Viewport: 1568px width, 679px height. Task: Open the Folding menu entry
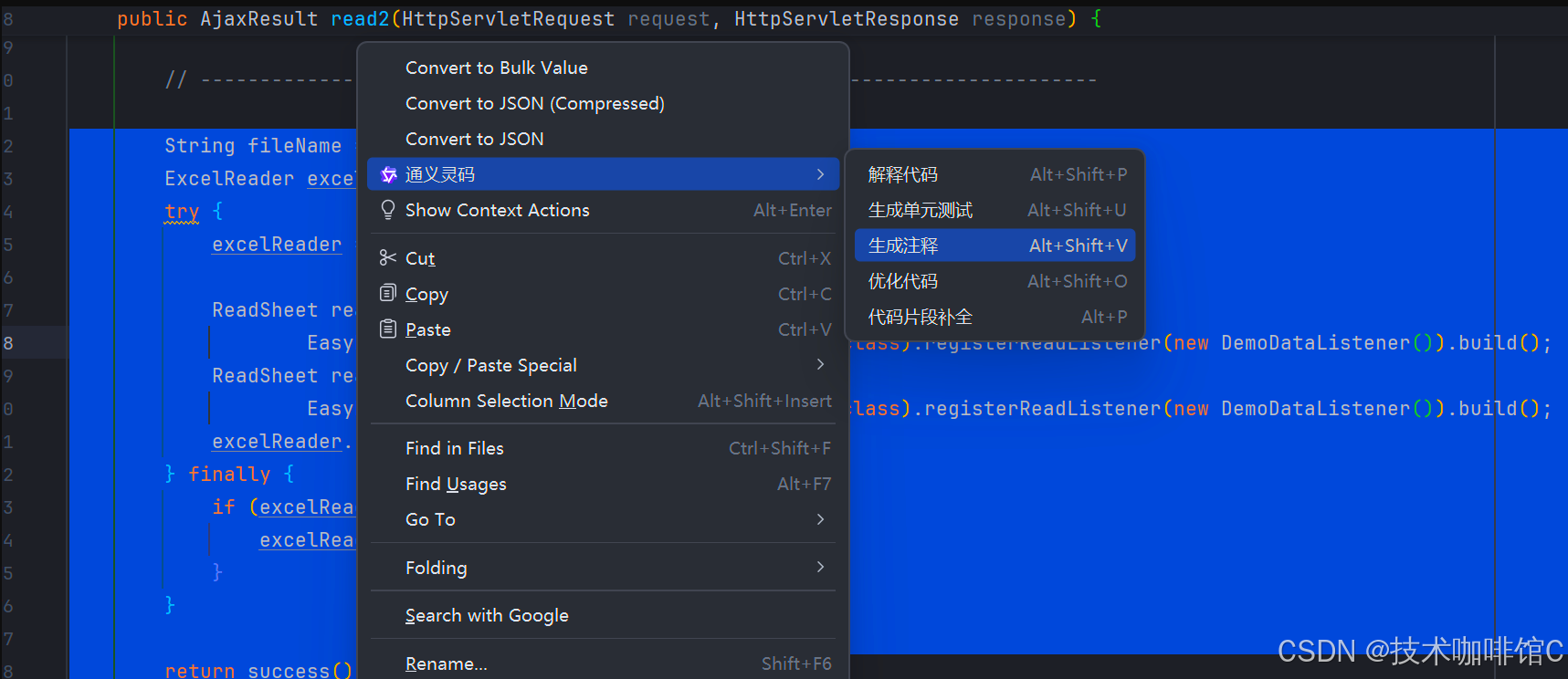coord(603,568)
